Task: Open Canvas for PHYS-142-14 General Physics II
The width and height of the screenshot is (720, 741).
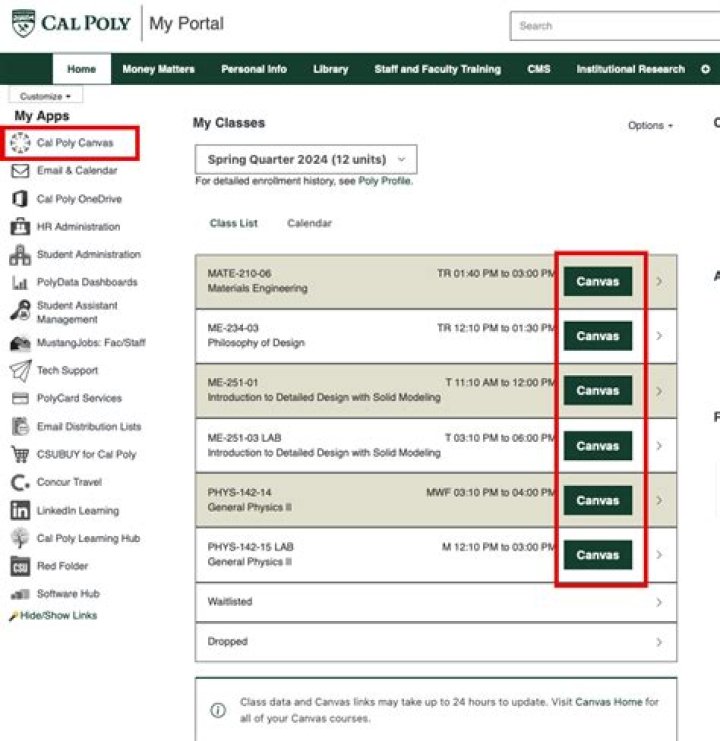Action: (x=598, y=500)
